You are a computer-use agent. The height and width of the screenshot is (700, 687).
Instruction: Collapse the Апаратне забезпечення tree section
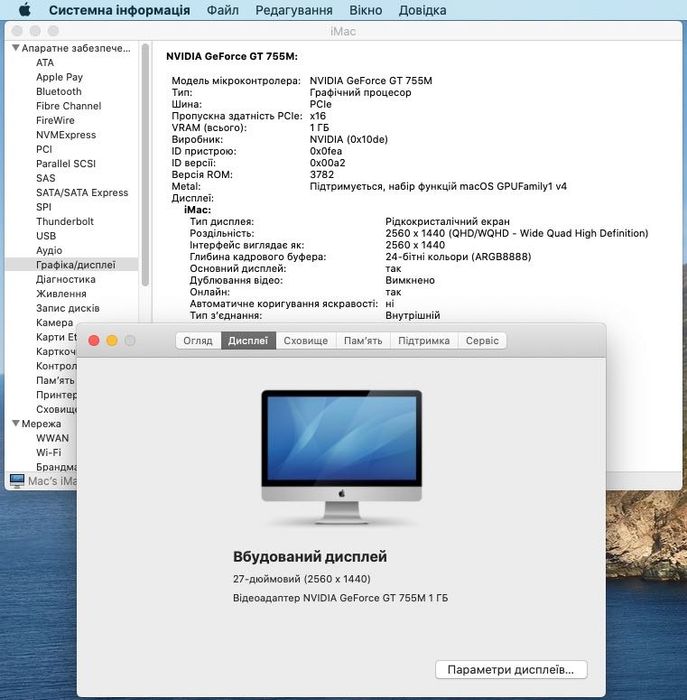click(x=16, y=47)
